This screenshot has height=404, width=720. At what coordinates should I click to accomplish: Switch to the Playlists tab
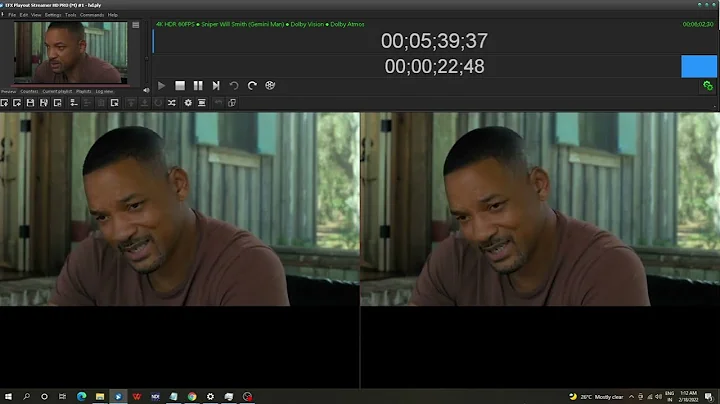(84, 91)
